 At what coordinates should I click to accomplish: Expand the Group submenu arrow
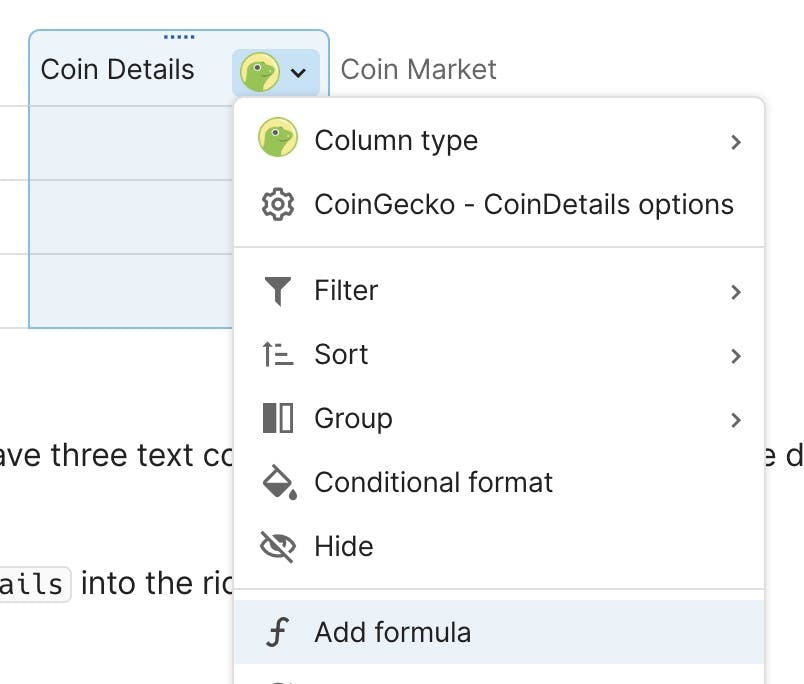736,419
